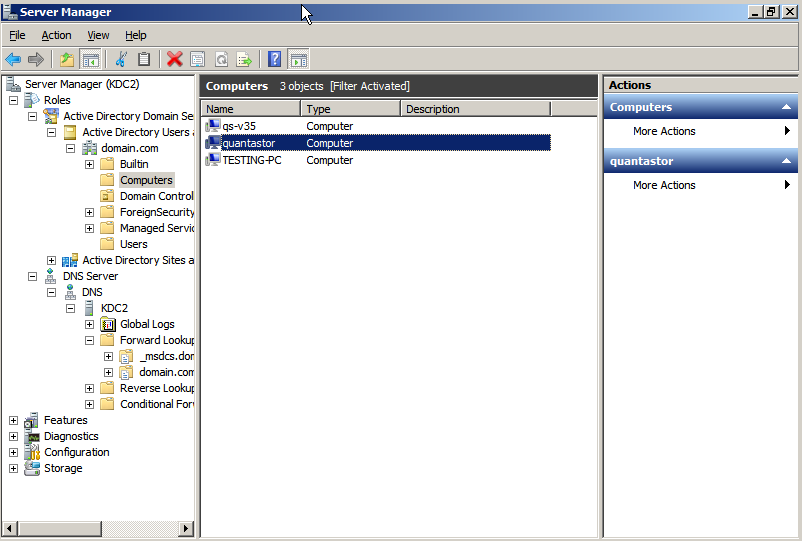Collapse the quantastor actions section
This screenshot has height=541, width=802.
point(787,161)
